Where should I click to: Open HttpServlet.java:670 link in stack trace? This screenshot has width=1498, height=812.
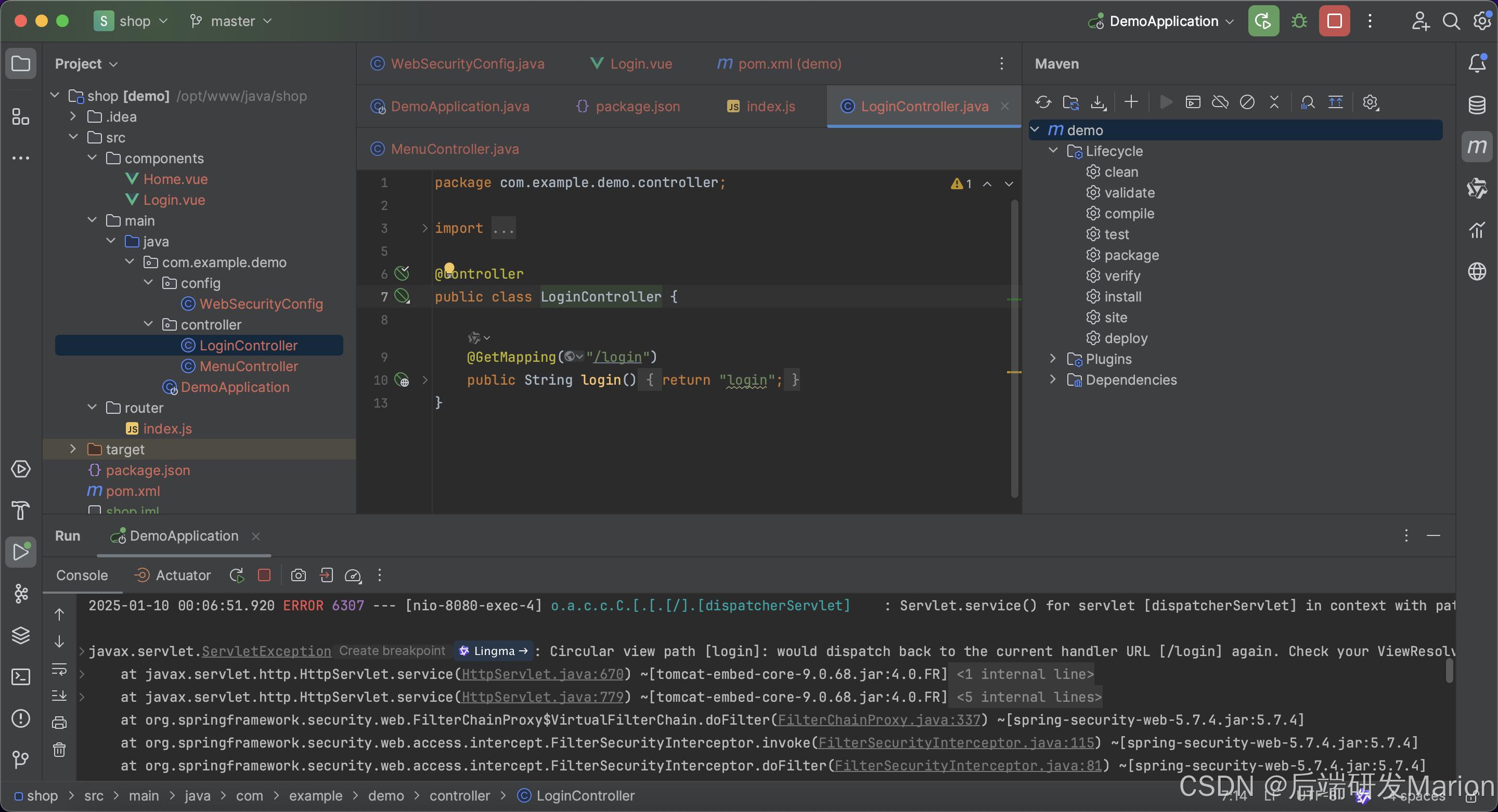click(x=542, y=674)
